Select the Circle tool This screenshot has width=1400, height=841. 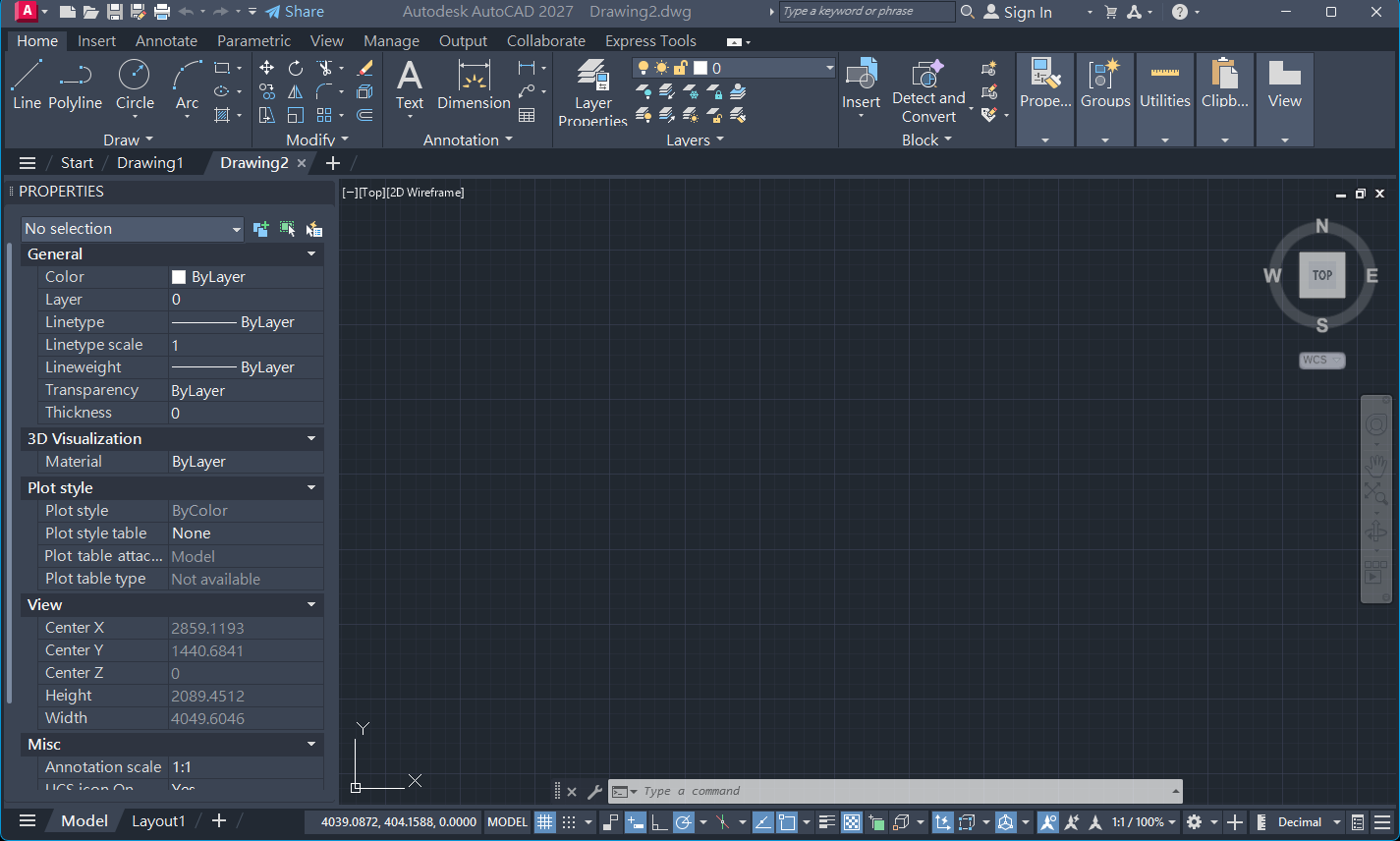point(135,84)
